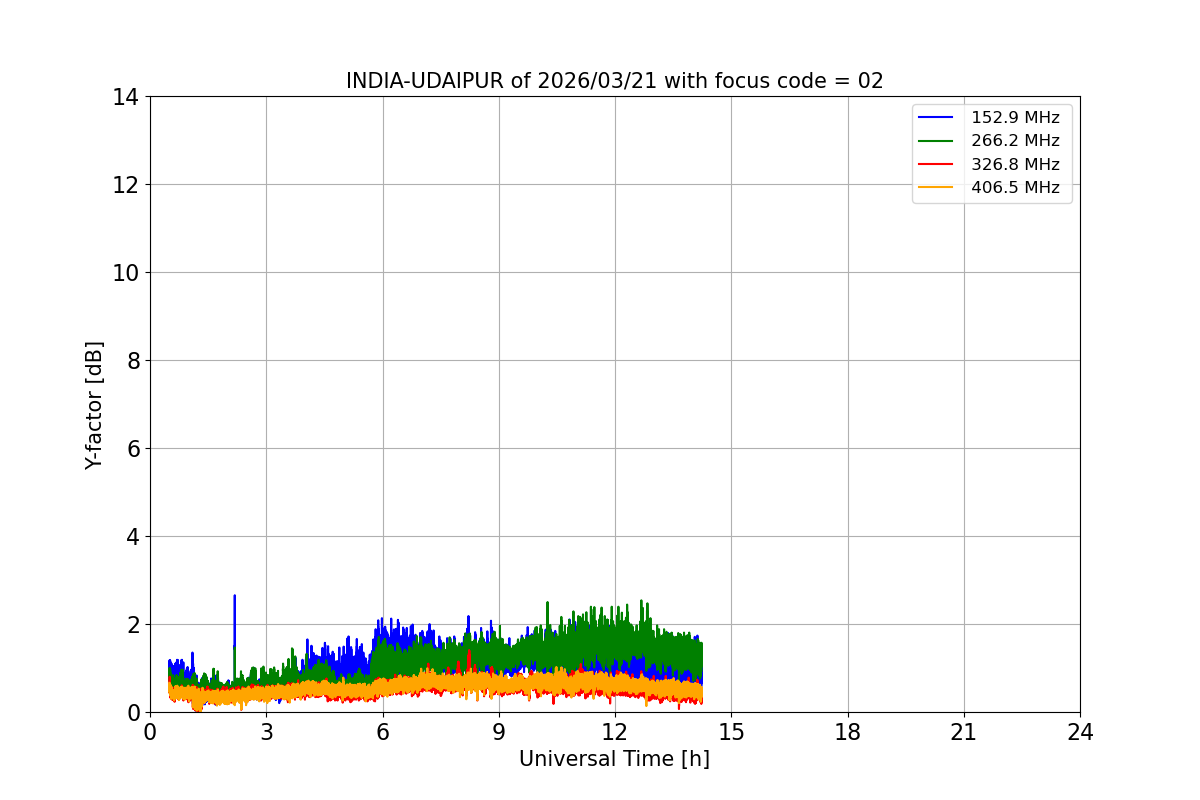Click x-axis tick label 6
The width and height of the screenshot is (1200, 800).
[382, 732]
